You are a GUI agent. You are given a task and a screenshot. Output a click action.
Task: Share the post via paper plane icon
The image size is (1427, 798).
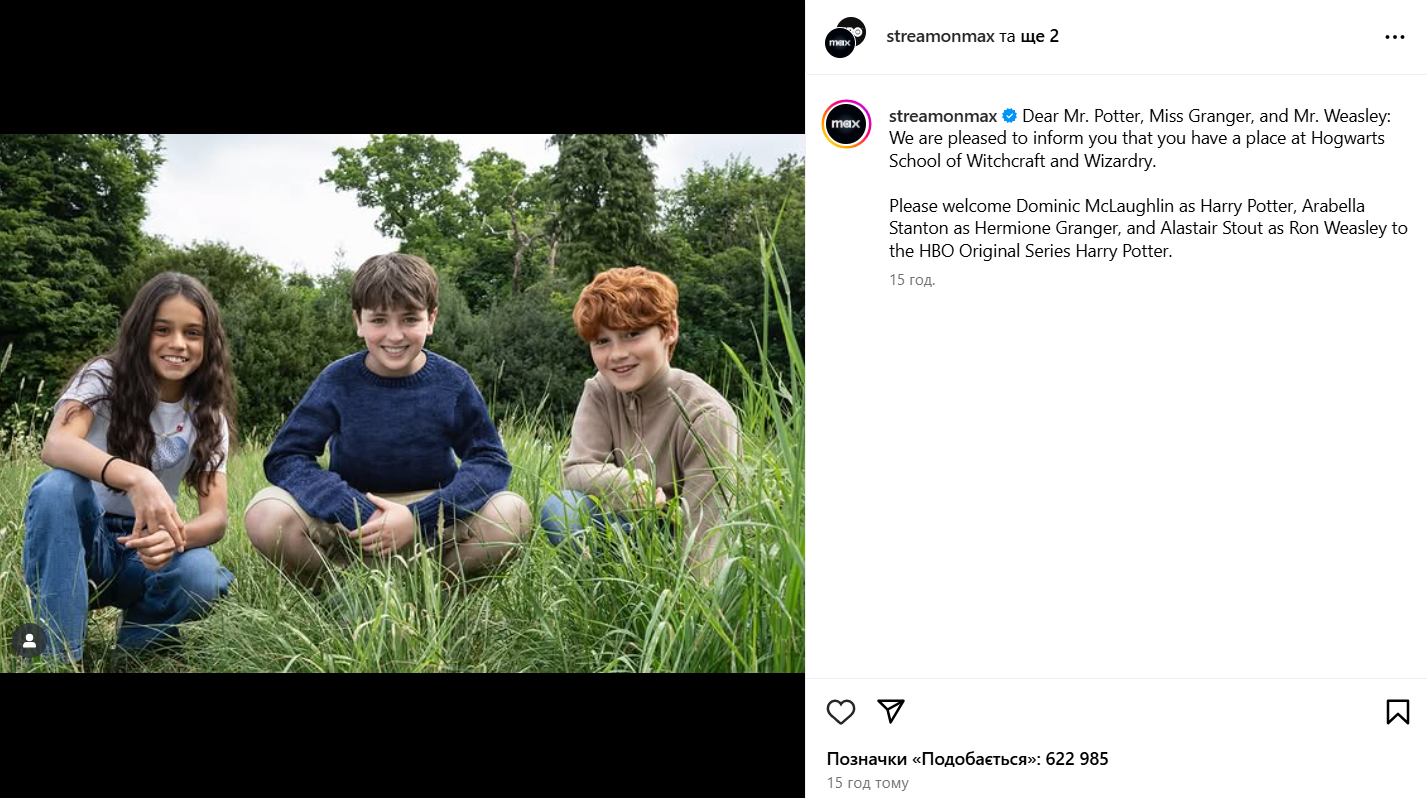point(891,711)
